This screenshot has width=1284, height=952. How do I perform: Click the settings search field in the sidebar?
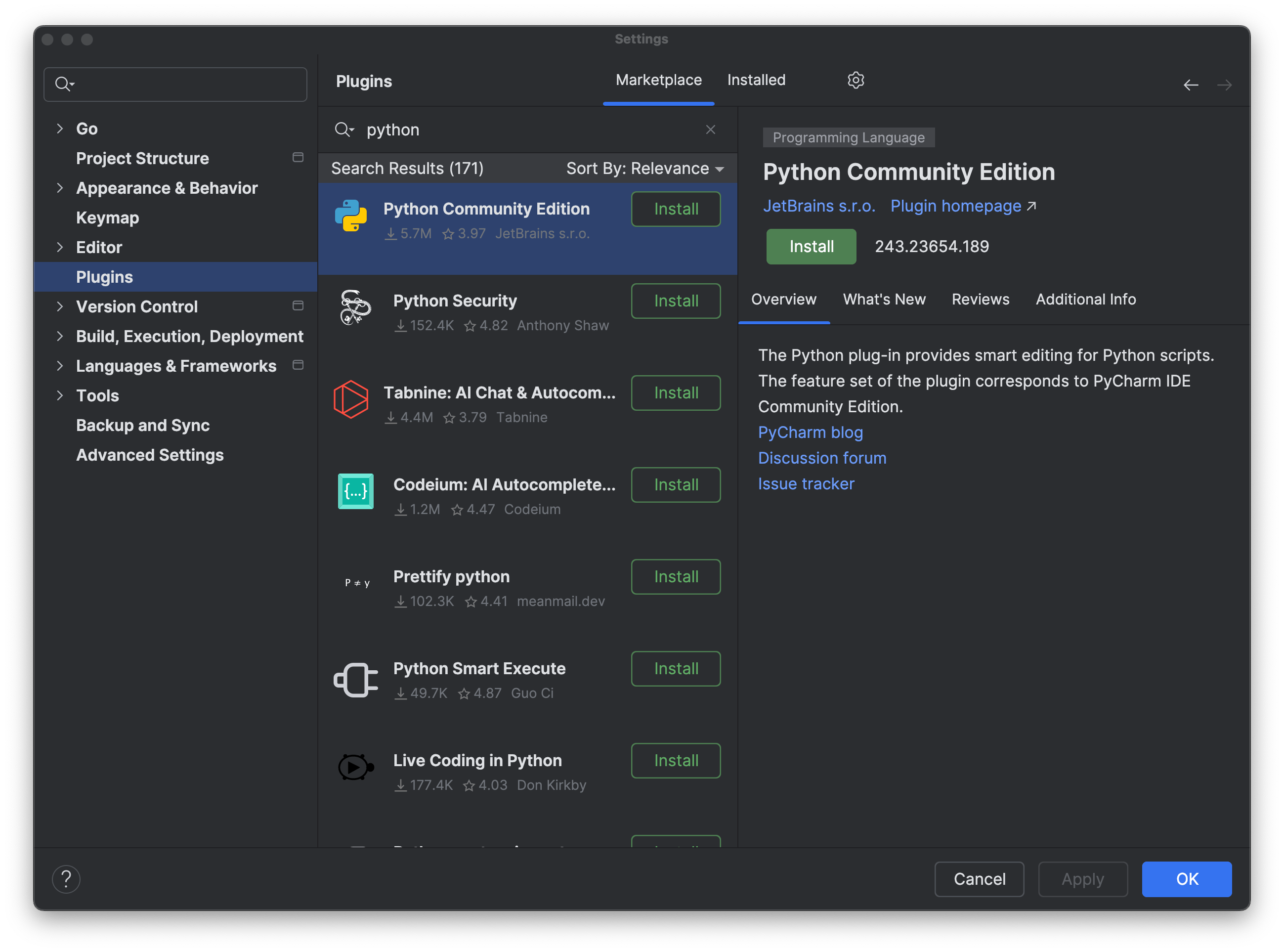[174, 84]
